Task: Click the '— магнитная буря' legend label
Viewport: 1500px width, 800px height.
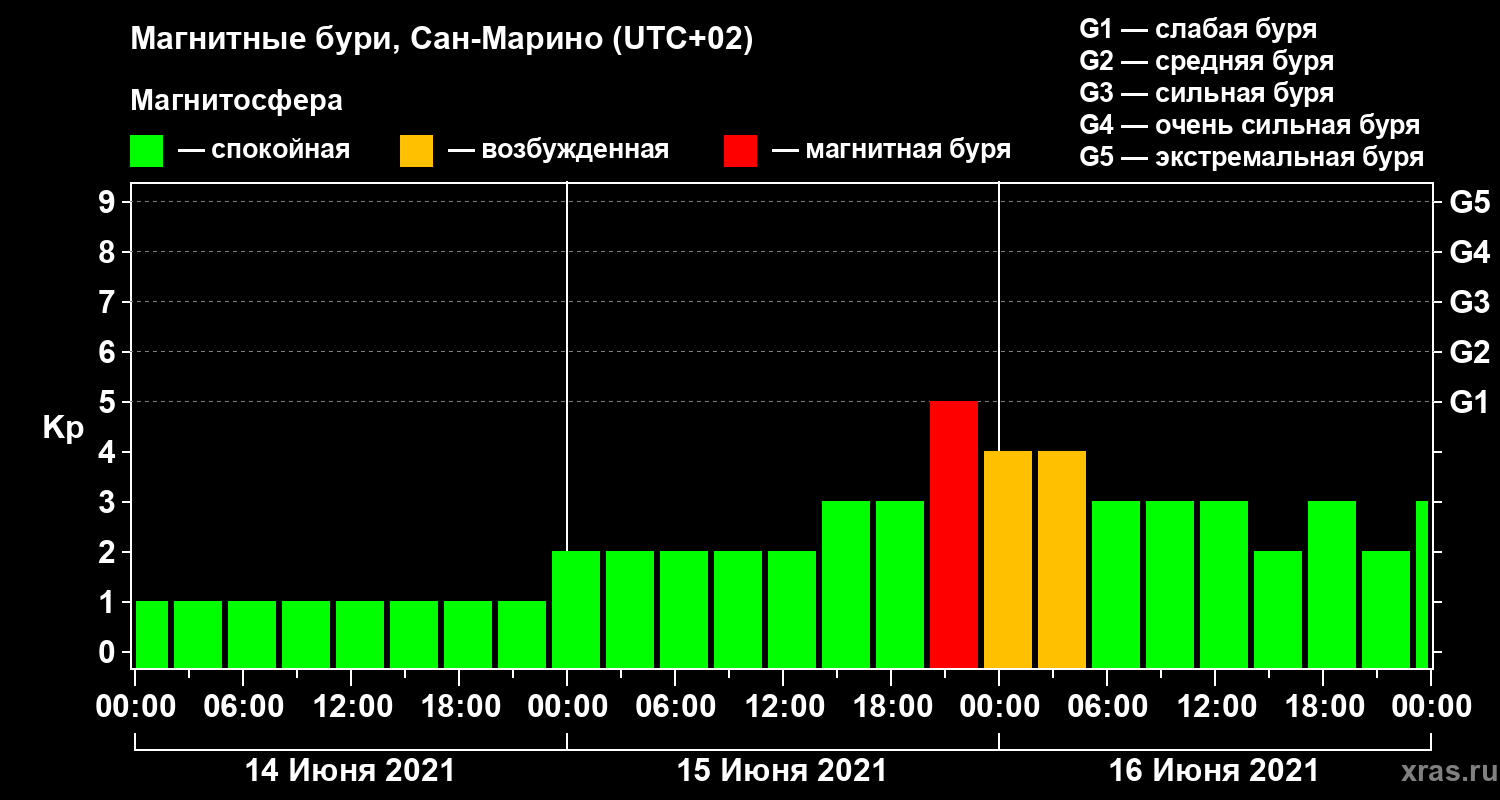Action: [892, 151]
